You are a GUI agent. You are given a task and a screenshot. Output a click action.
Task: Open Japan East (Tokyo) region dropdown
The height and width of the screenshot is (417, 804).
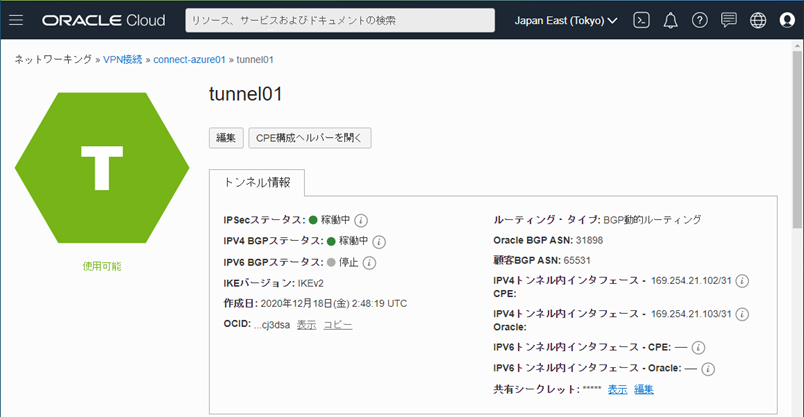click(566, 21)
